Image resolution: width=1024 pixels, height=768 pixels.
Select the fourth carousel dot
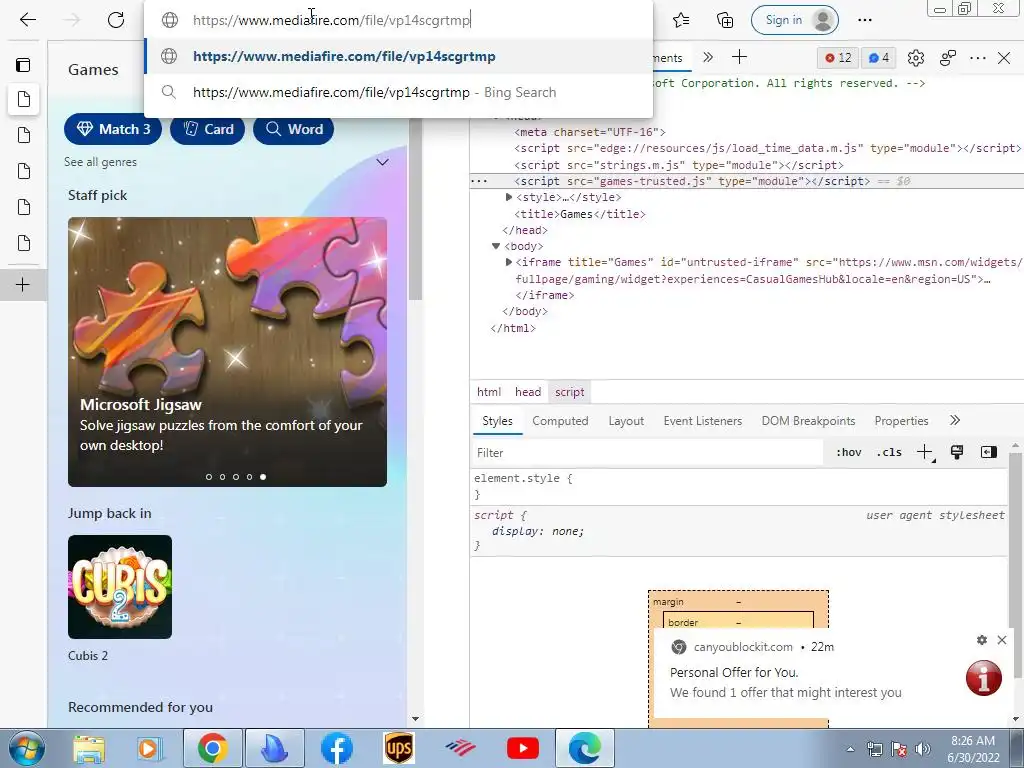click(x=249, y=477)
